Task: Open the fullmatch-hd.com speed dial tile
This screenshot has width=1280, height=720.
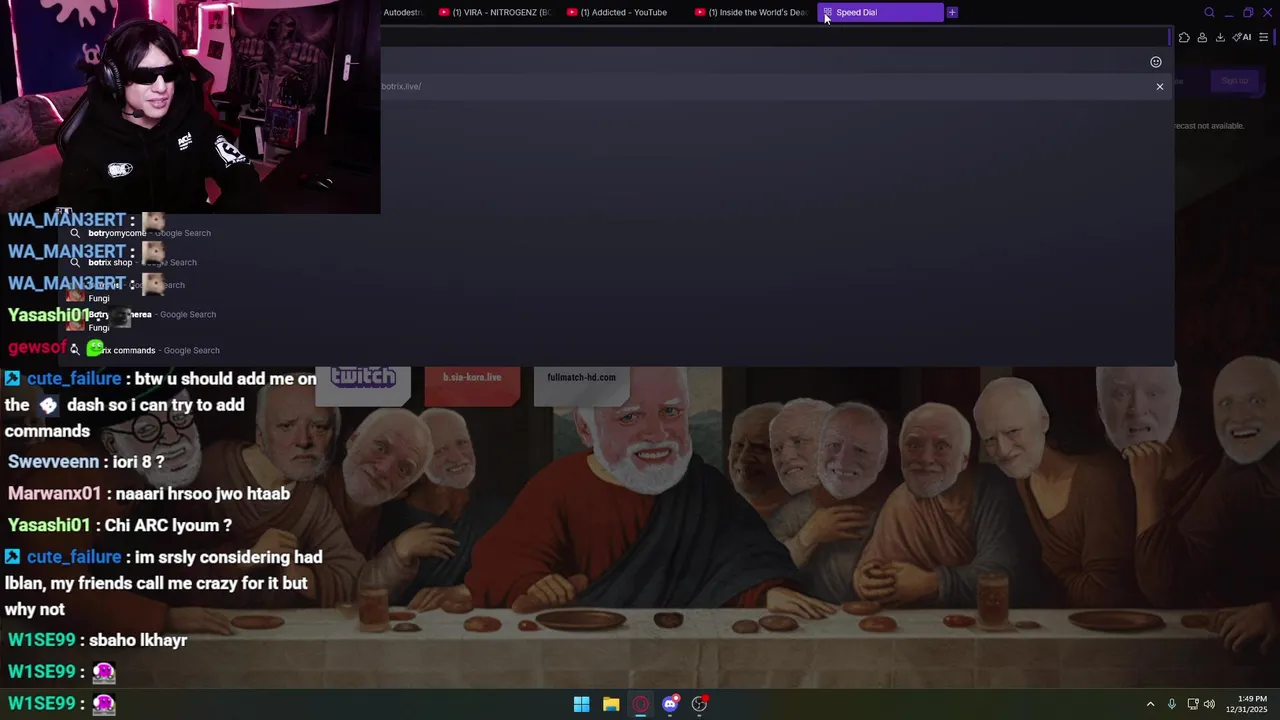Action: tap(581, 384)
